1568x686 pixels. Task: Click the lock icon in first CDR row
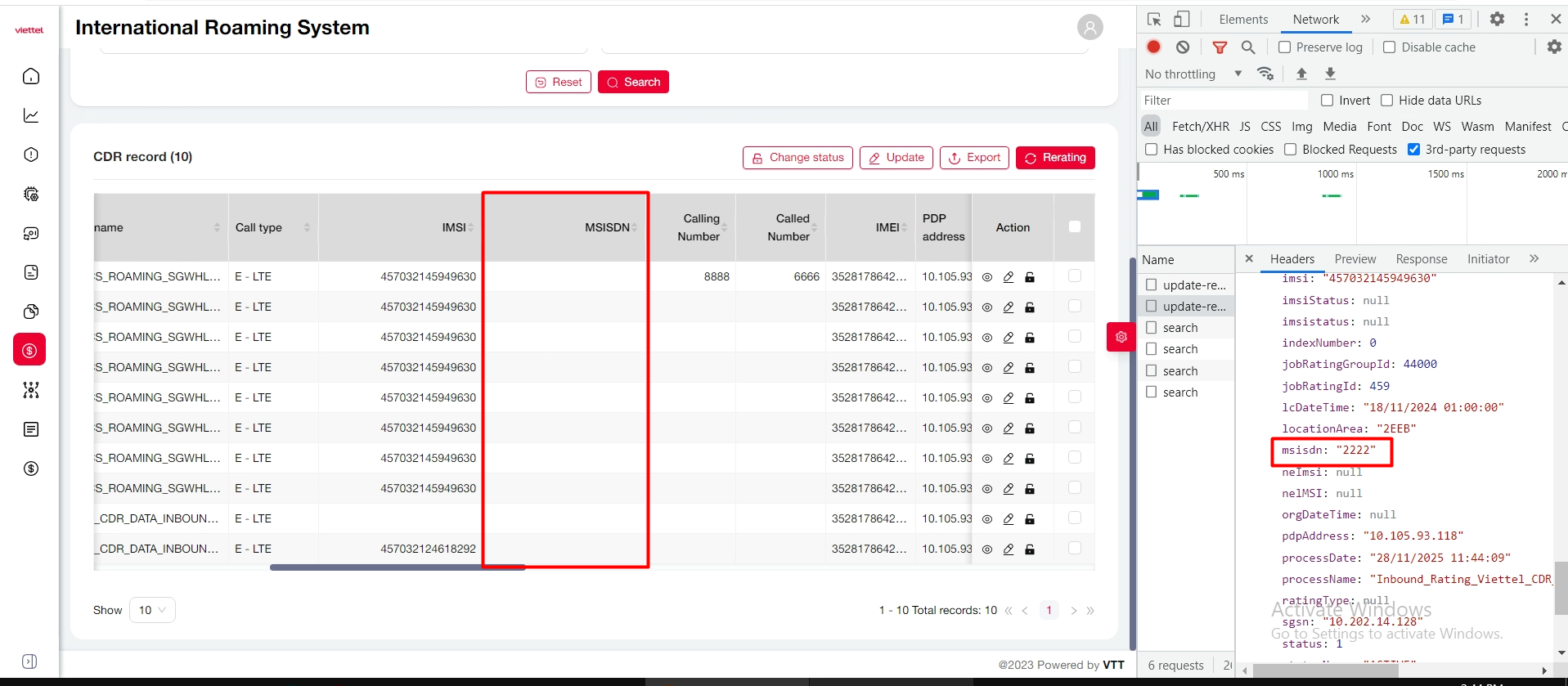(1030, 277)
